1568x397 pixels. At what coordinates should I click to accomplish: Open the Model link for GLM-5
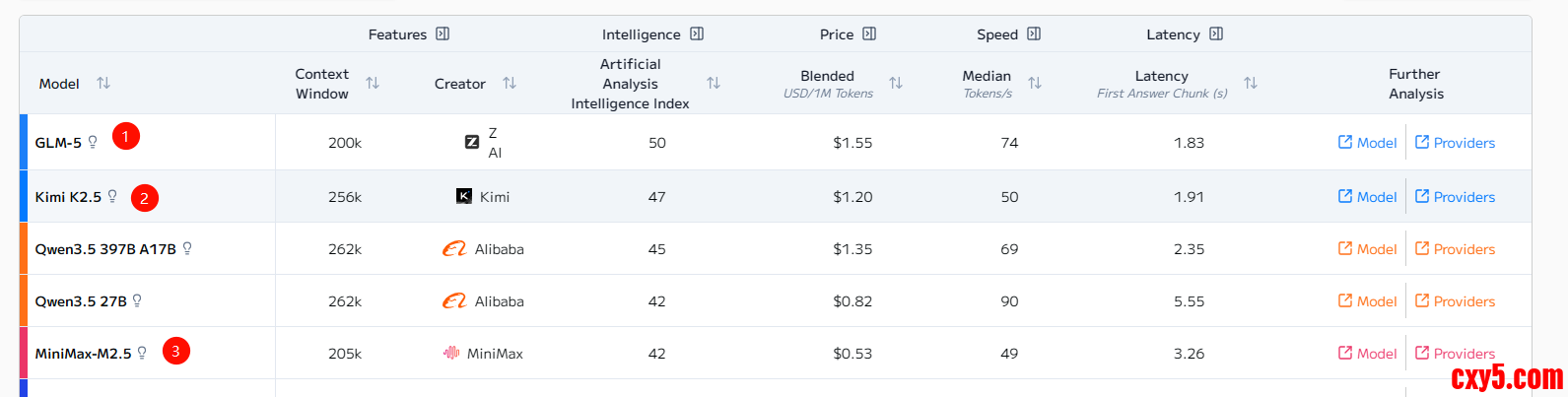(1367, 142)
